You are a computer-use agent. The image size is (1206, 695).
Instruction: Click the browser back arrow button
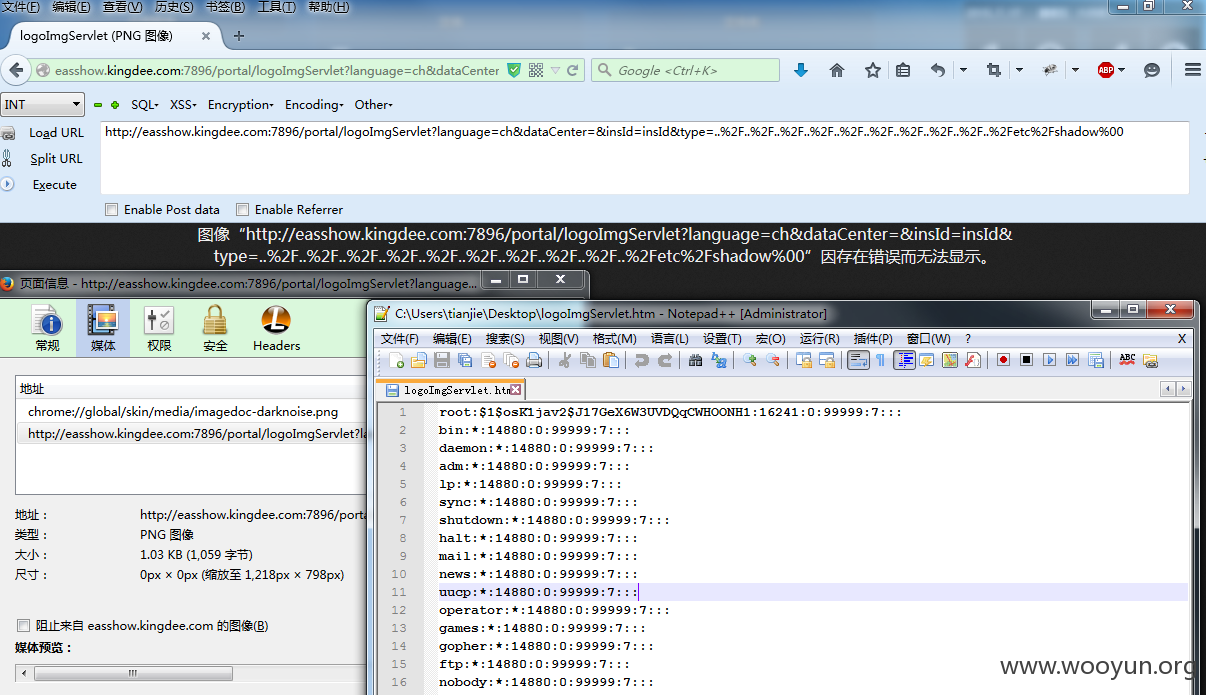[x=16, y=70]
